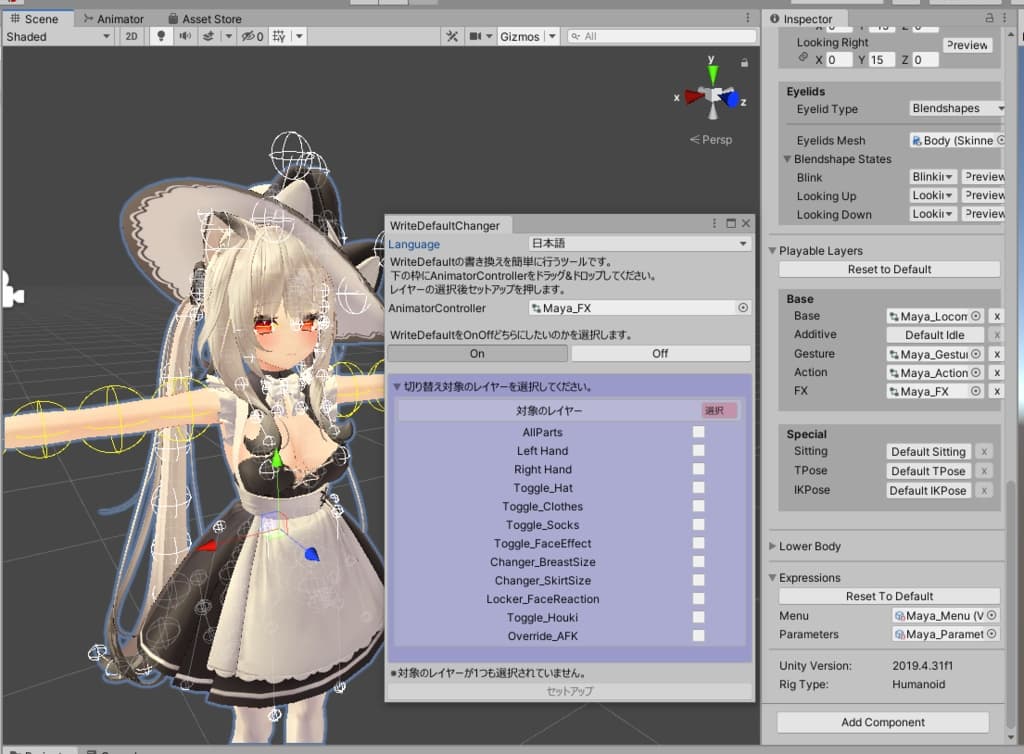Open the Language dropdown in WriteDefaultChanger
Image resolution: width=1024 pixels, height=754 pixels.
[639, 244]
